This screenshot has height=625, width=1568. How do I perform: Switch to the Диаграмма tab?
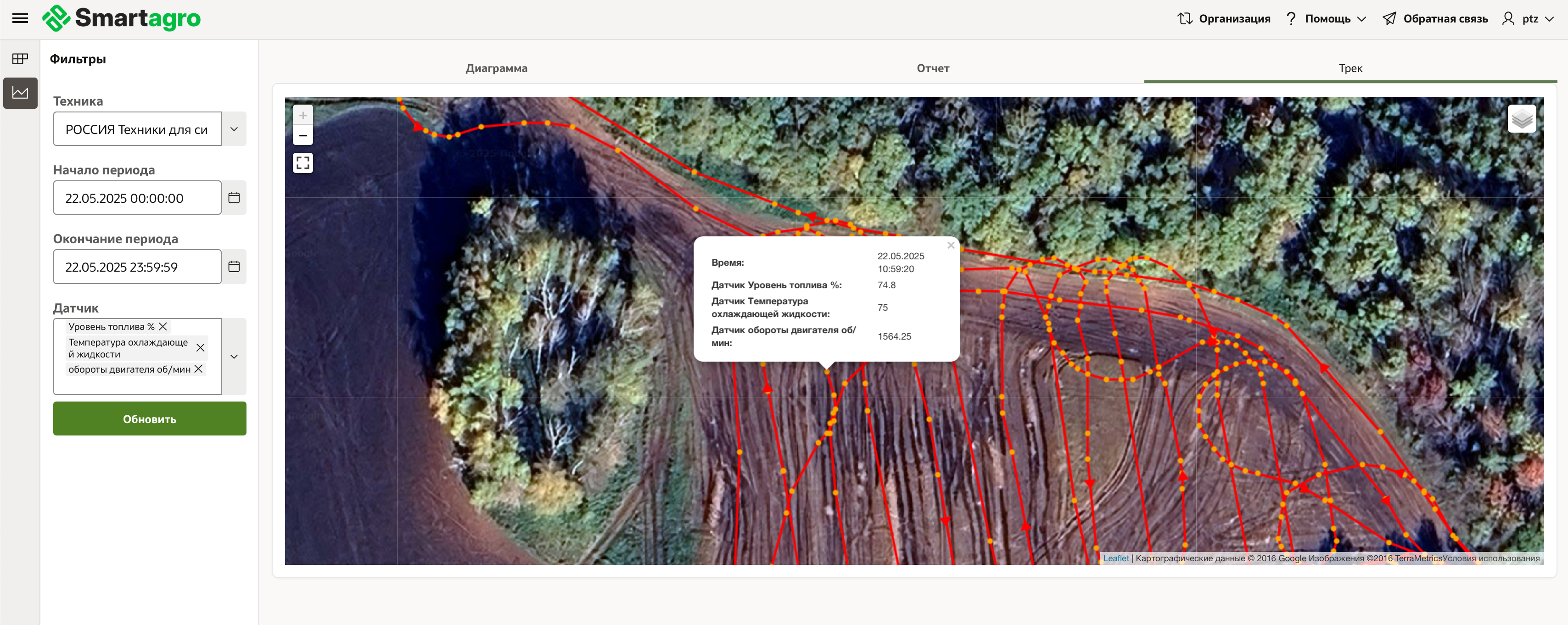coord(496,68)
